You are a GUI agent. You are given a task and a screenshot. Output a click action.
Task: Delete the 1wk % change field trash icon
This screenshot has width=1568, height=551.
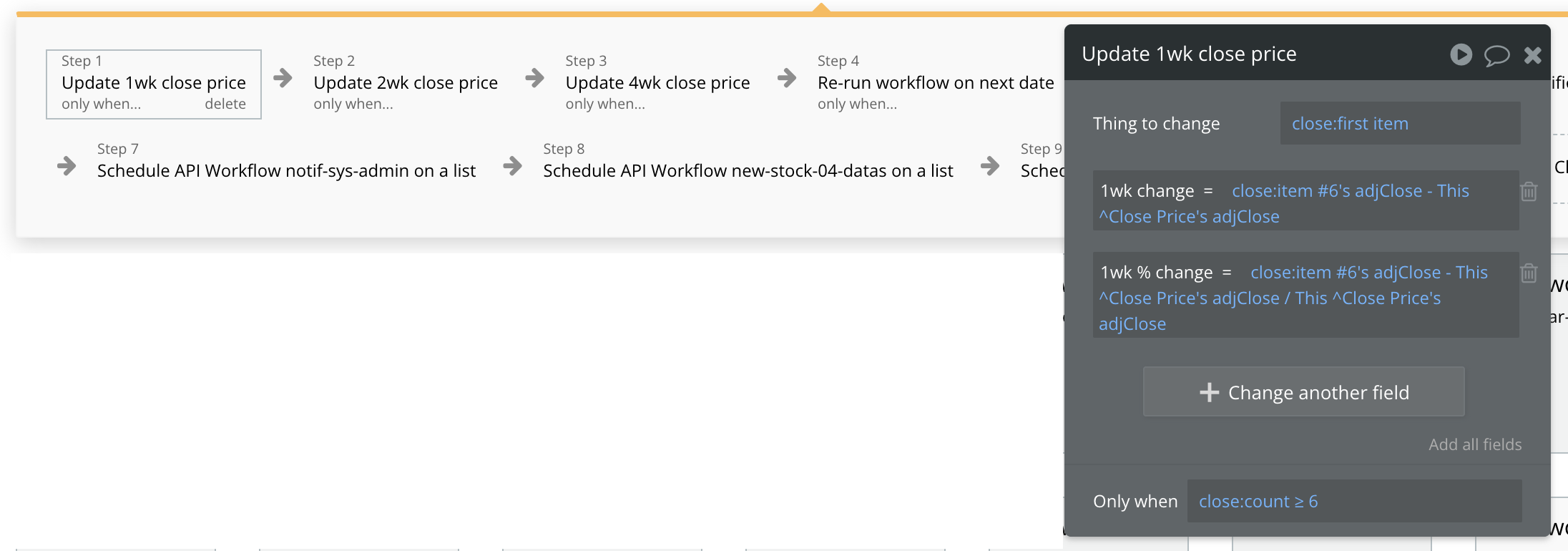point(1529,273)
